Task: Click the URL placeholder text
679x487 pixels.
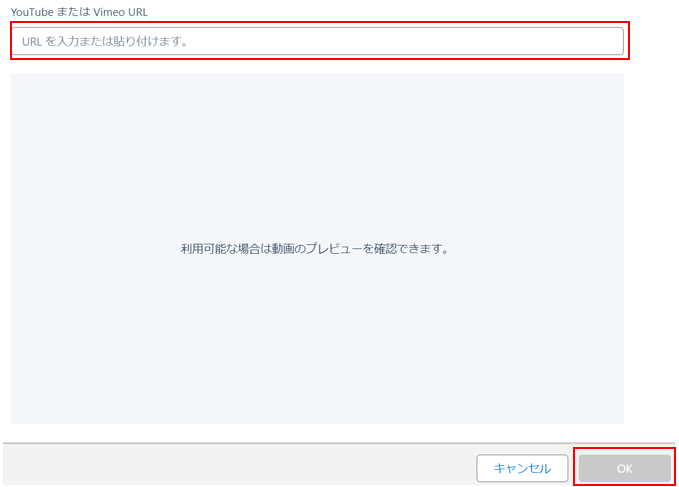Action: coord(105,42)
